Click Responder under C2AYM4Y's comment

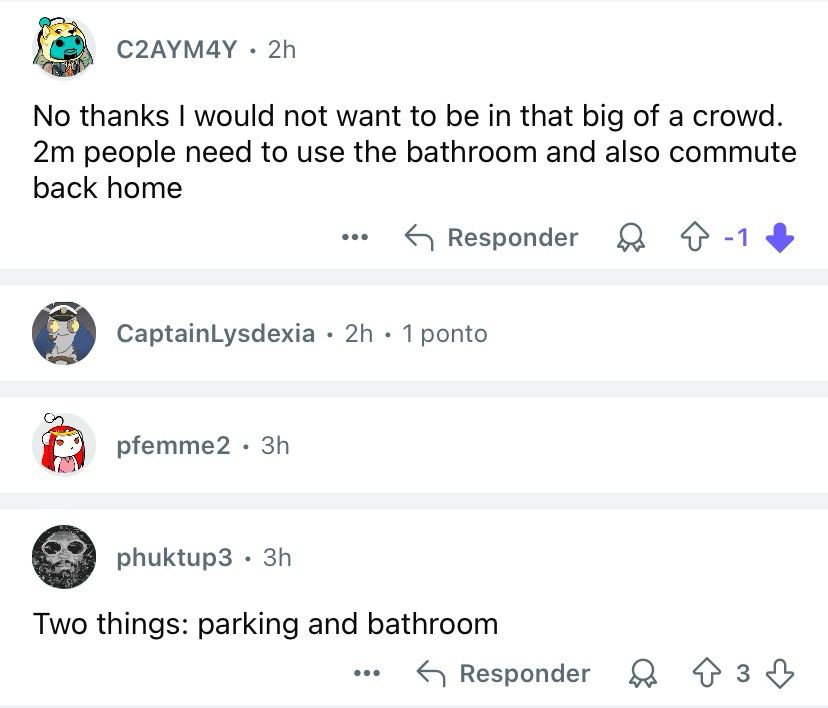[513, 237]
